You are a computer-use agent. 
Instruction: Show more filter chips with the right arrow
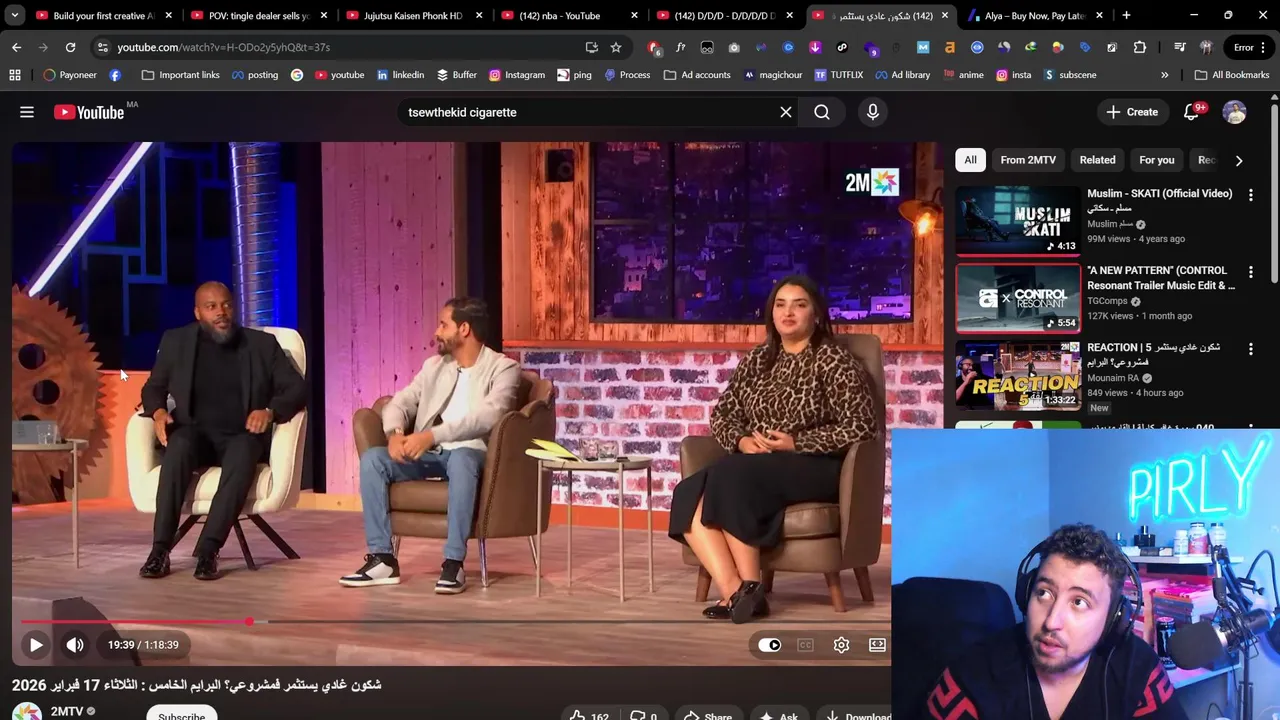1239,160
